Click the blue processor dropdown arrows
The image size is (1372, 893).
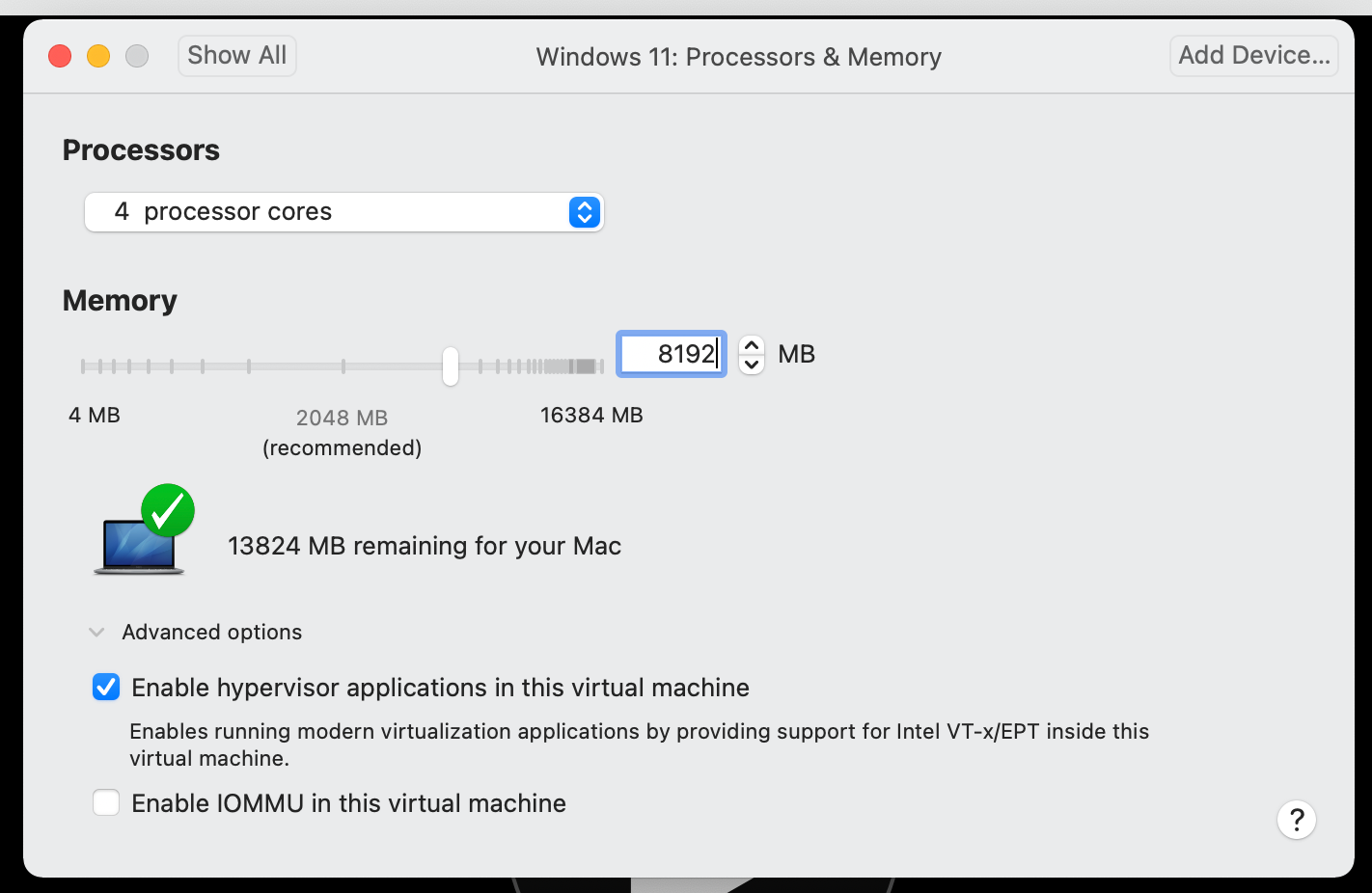585,212
